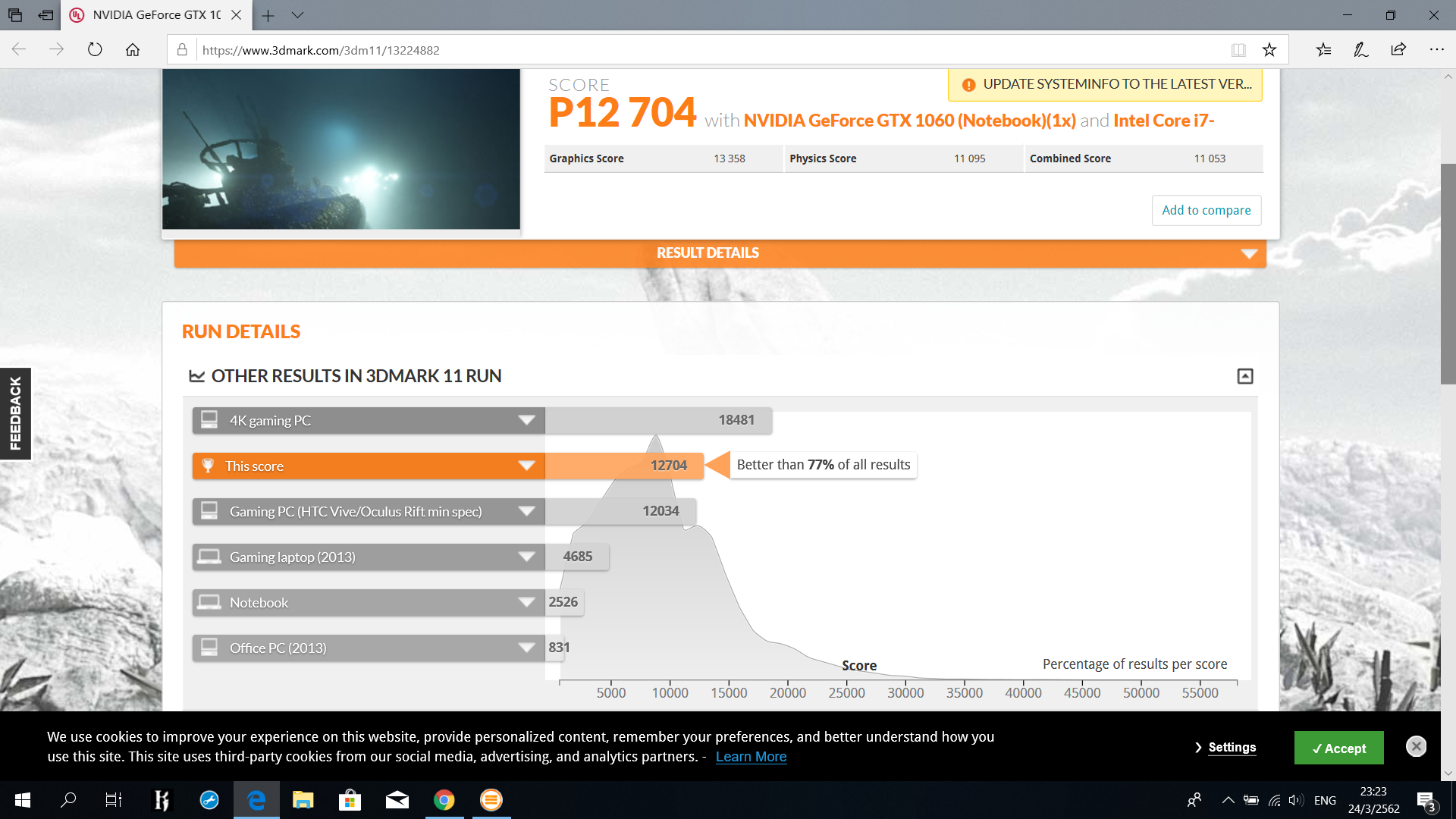Screen dimensions: 1456x819
Task: Show hidden system tray icons
Action: [x=1228, y=800]
